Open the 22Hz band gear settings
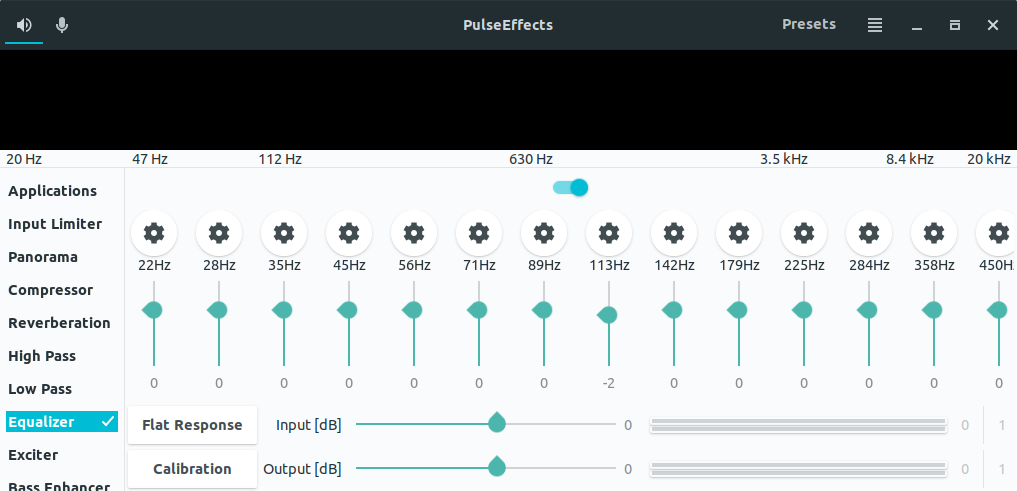This screenshot has height=491, width=1017. pyautogui.click(x=154, y=233)
